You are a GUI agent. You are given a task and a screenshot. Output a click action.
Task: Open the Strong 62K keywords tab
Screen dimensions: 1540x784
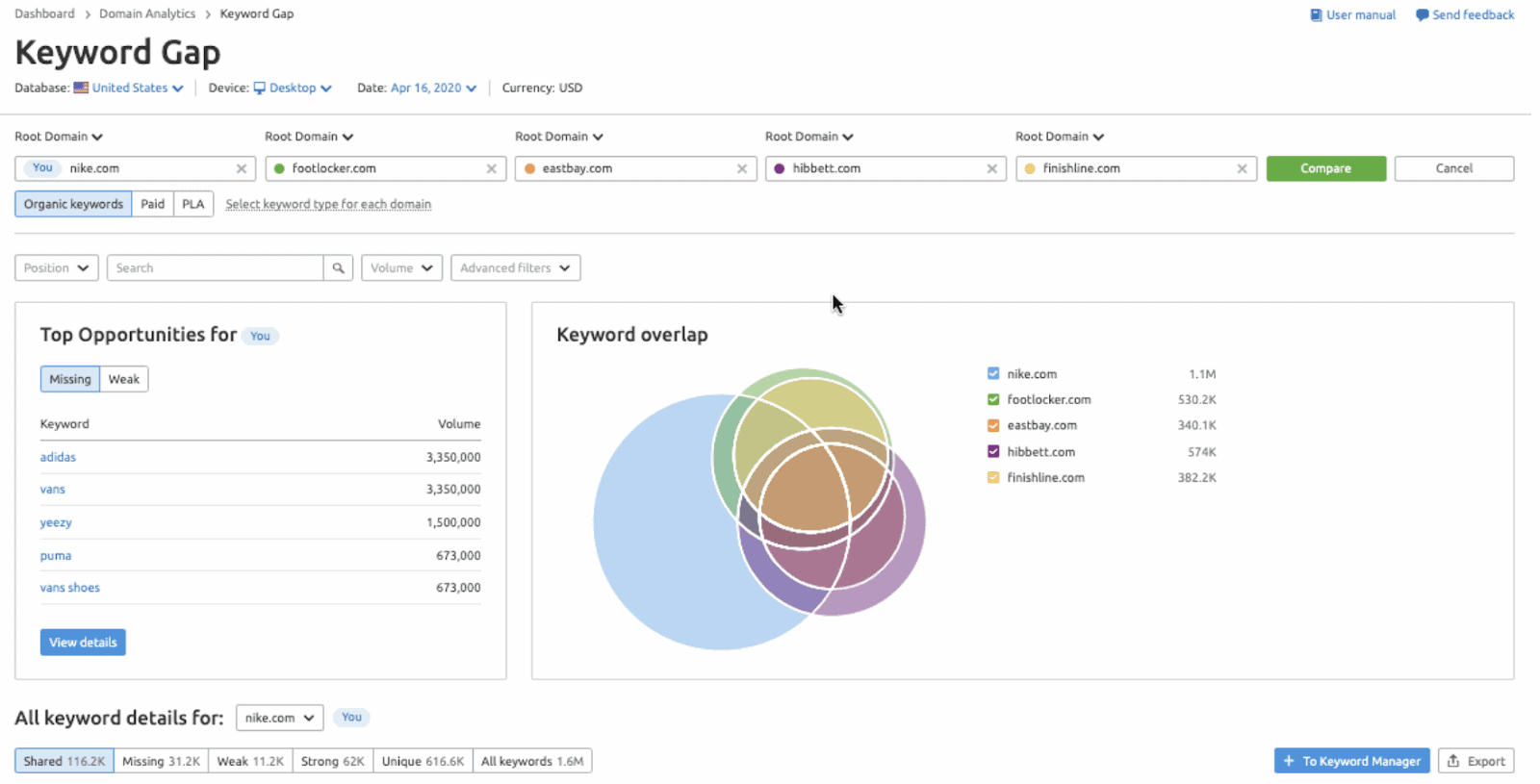[333, 761]
